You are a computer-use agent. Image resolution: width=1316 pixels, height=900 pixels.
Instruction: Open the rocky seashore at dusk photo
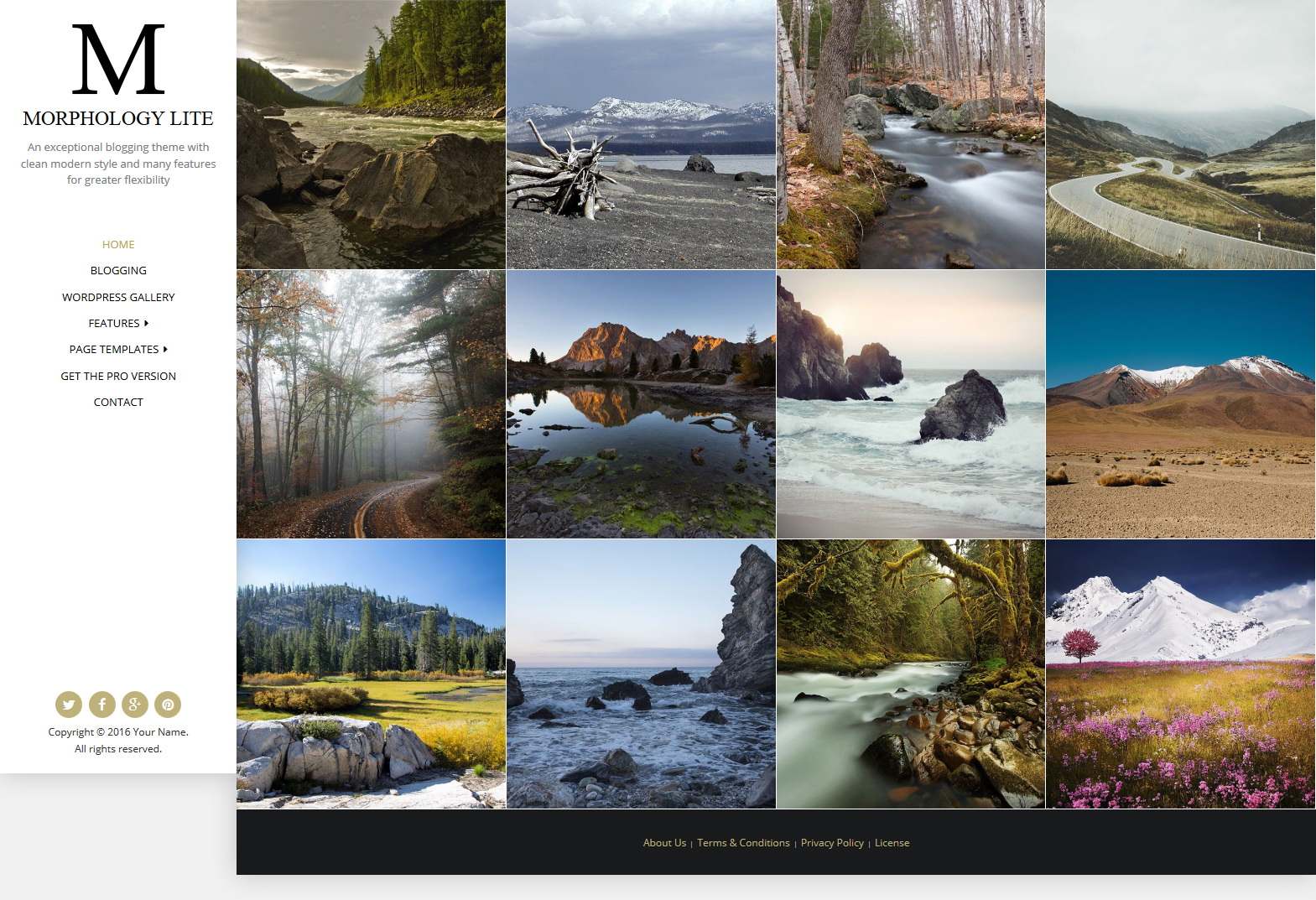[641, 674]
